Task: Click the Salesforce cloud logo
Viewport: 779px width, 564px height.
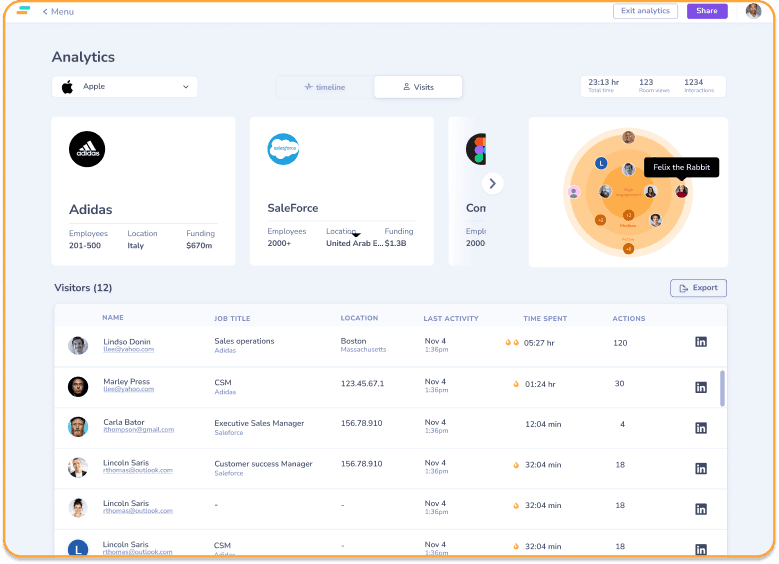Action: pos(283,149)
